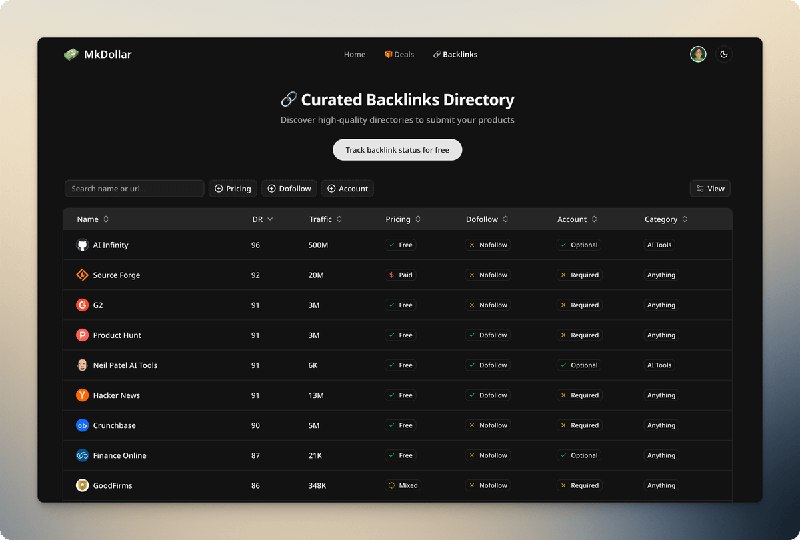Viewport: 800px width, 540px height.
Task: Open the Account filter dropdown
Action: (347, 188)
